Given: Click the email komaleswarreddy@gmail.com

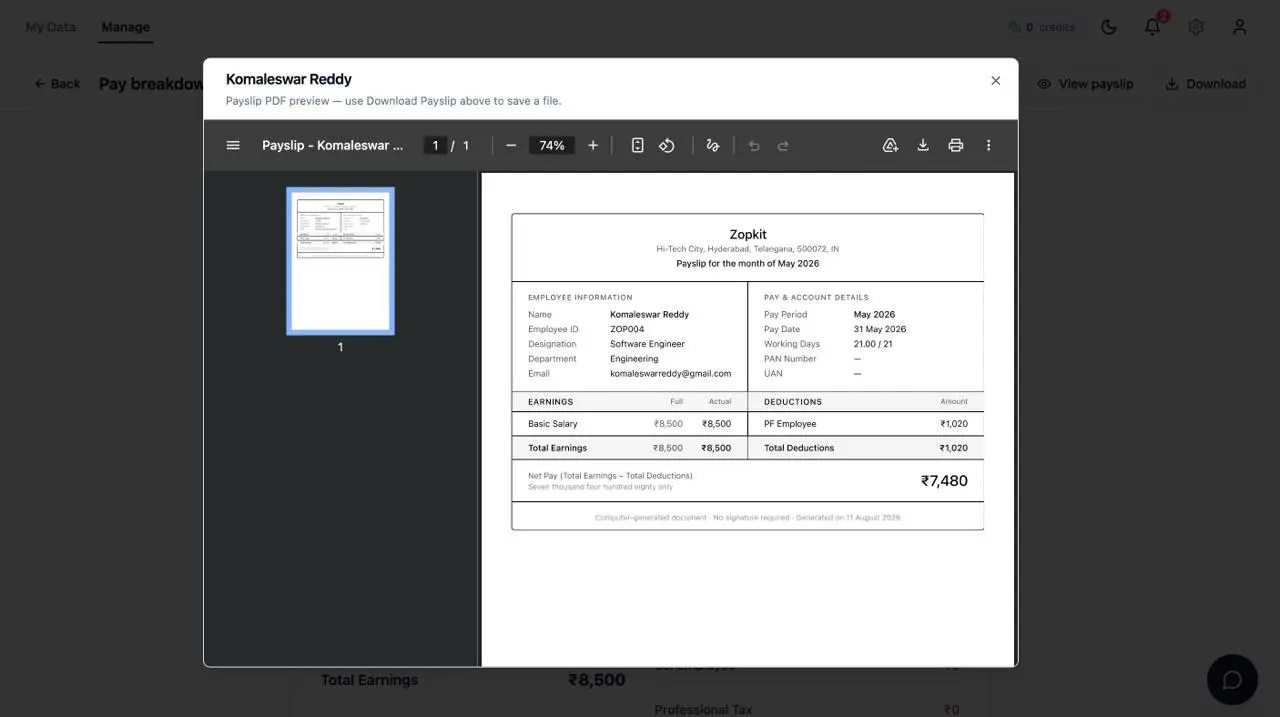Looking at the screenshot, I should [x=670, y=373].
